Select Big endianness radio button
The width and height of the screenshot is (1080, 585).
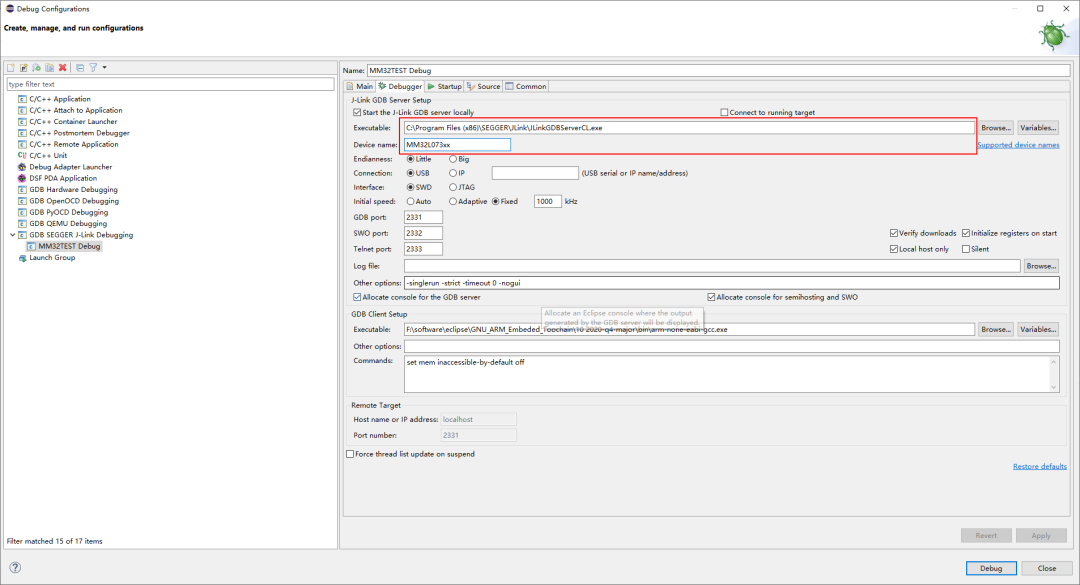click(x=453, y=159)
